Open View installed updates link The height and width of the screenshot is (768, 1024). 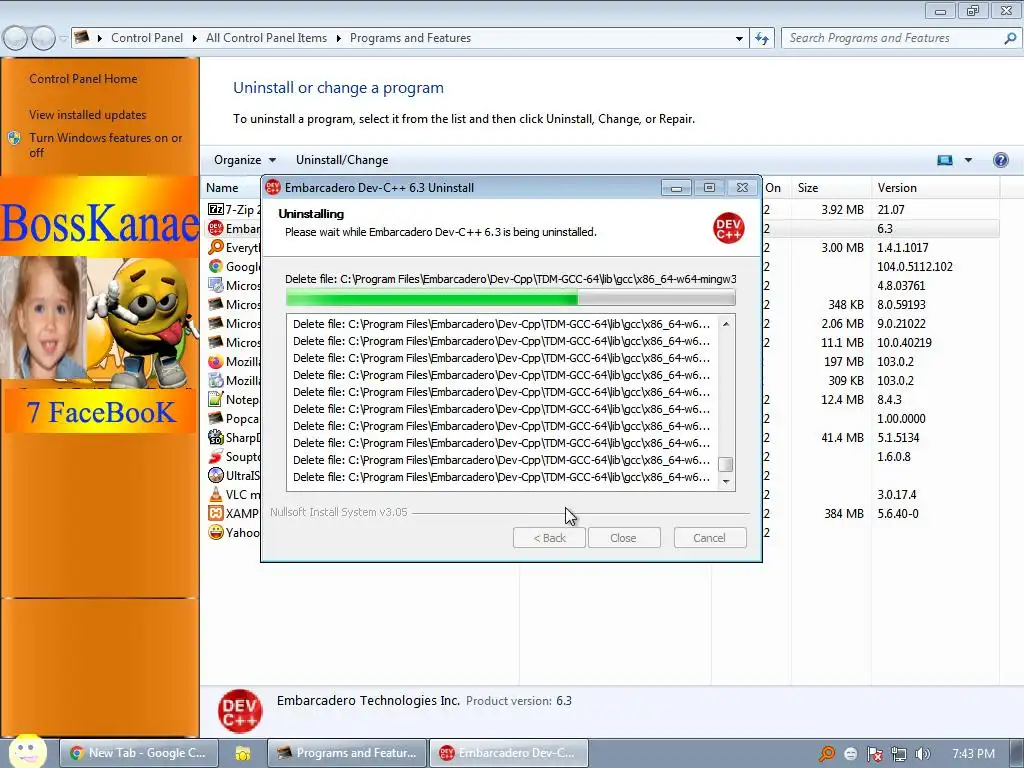[88, 115]
